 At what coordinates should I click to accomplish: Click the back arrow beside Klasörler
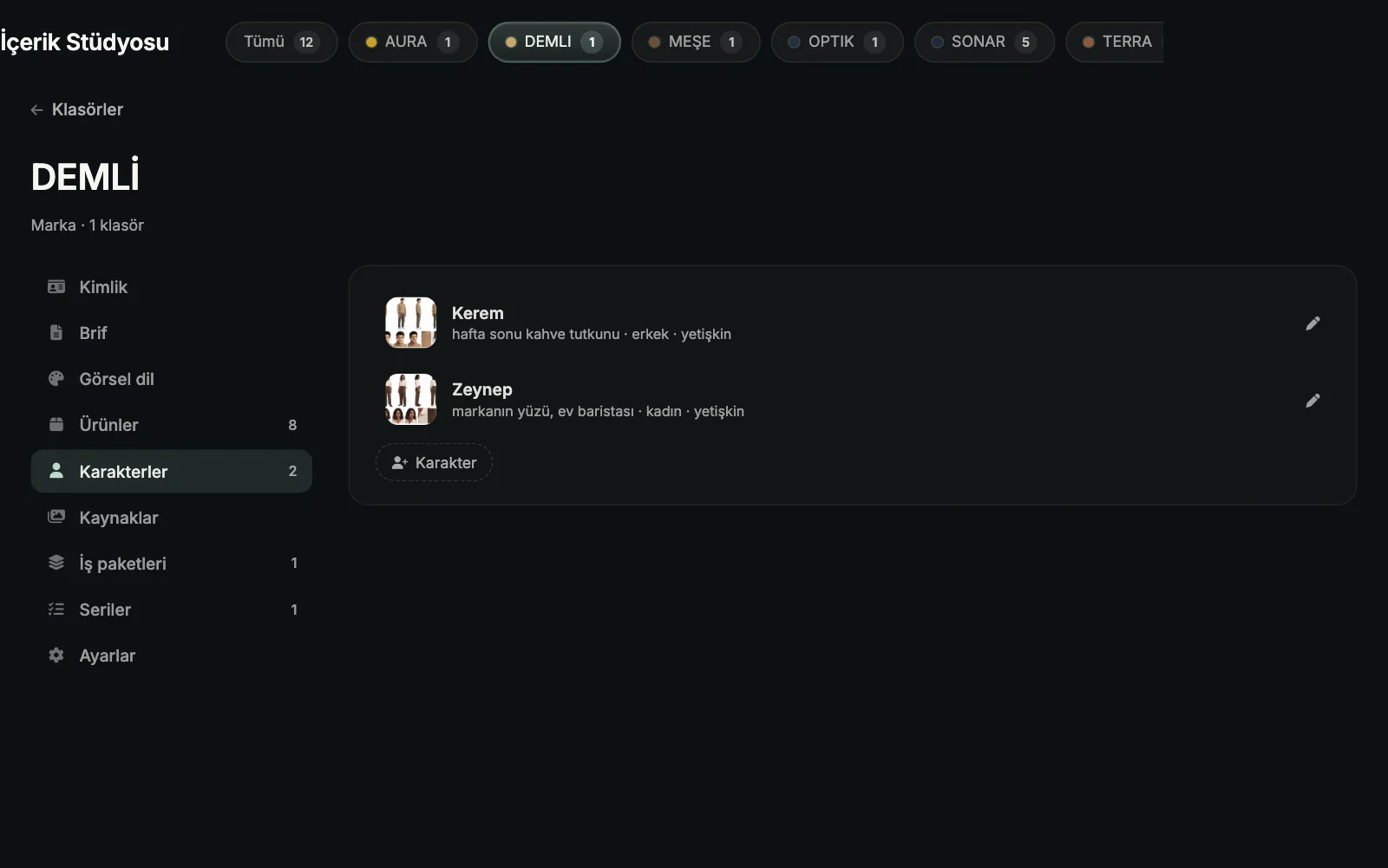pyautogui.click(x=36, y=110)
